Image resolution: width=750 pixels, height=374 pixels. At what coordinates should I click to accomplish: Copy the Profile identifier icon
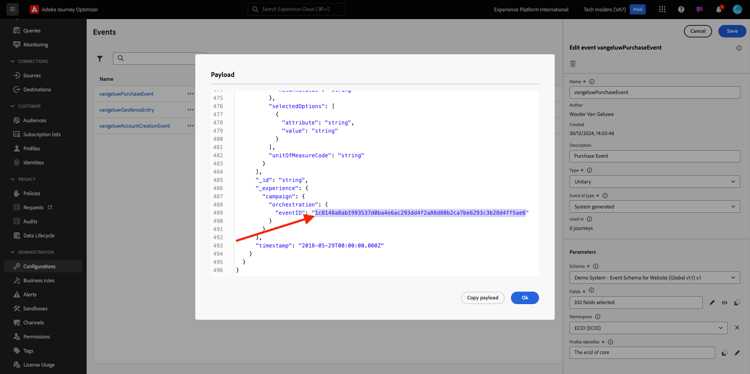coord(725,353)
